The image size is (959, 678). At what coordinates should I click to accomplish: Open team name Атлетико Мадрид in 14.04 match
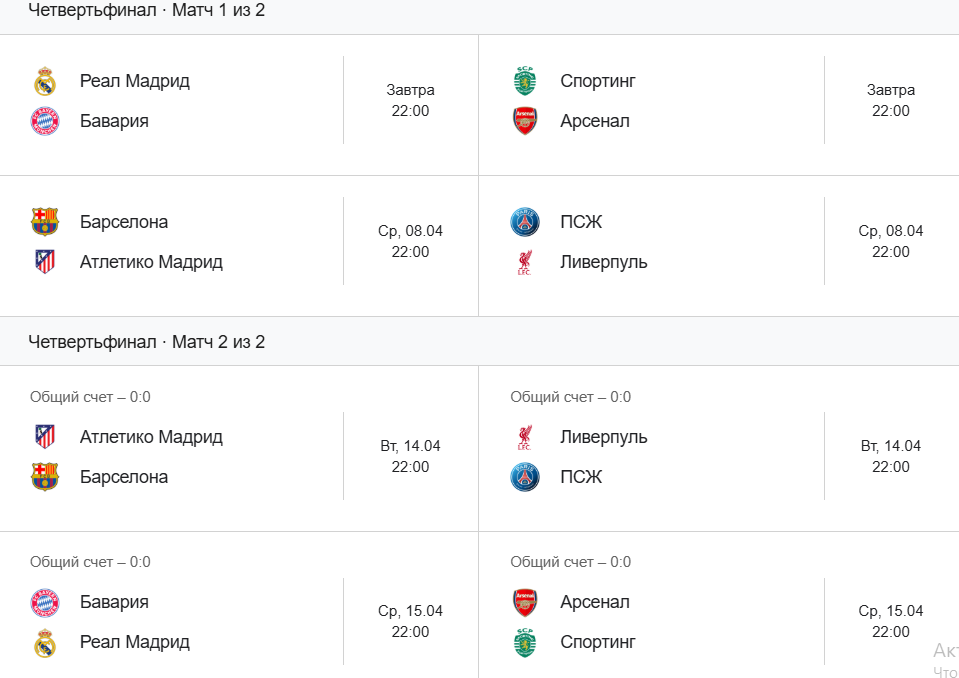(x=151, y=437)
